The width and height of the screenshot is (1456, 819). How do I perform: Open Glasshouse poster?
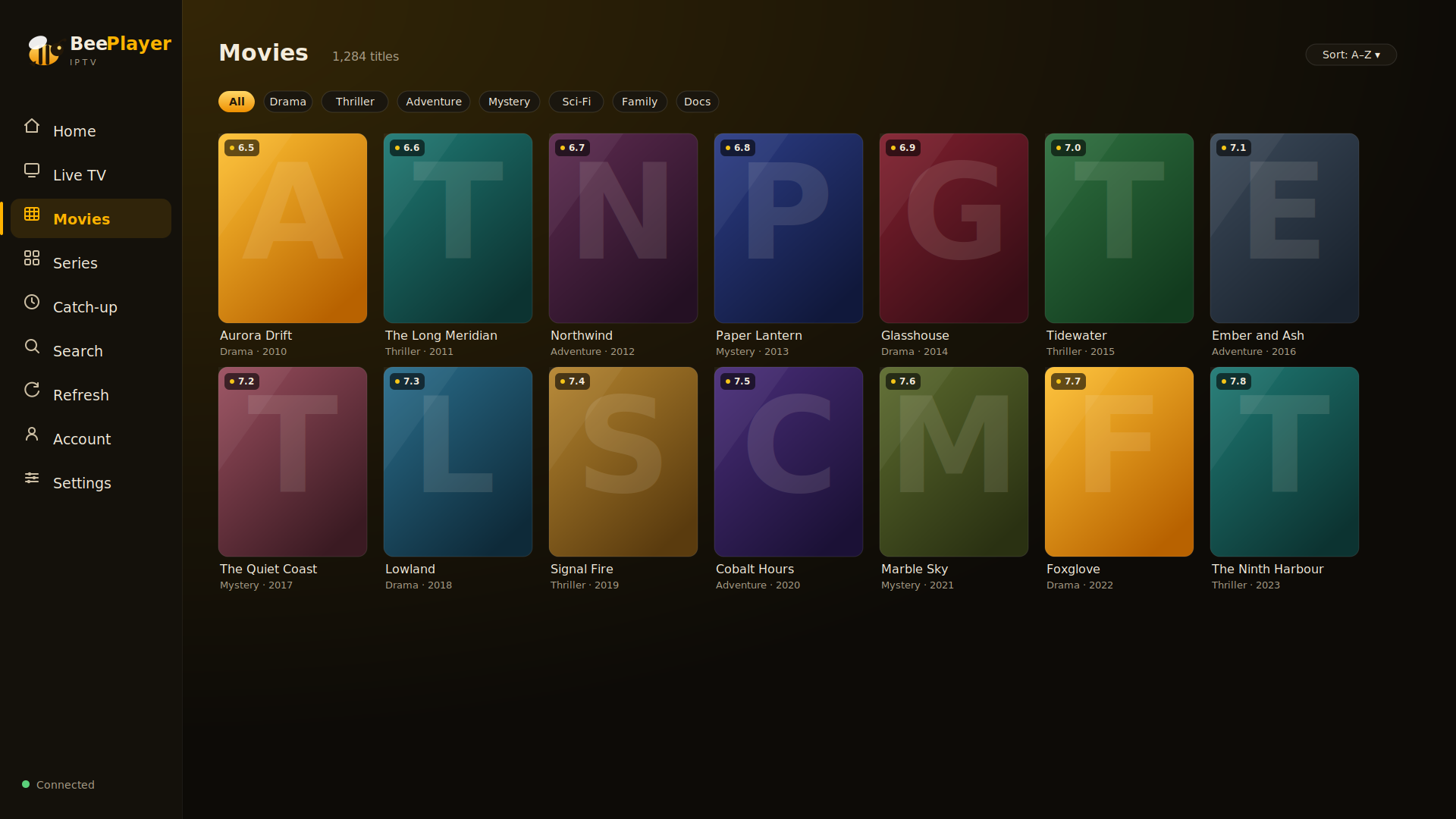coord(954,228)
